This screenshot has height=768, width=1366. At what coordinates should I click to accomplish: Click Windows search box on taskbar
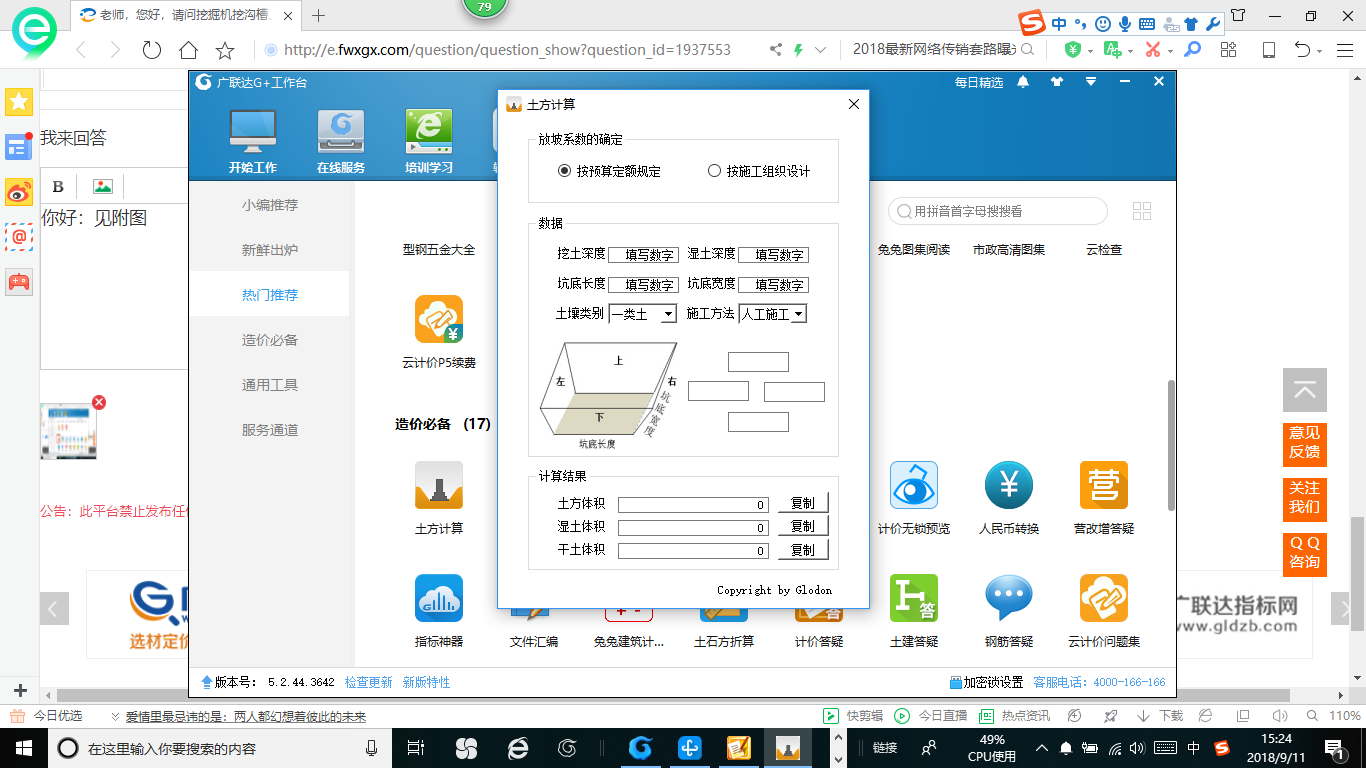click(218, 748)
